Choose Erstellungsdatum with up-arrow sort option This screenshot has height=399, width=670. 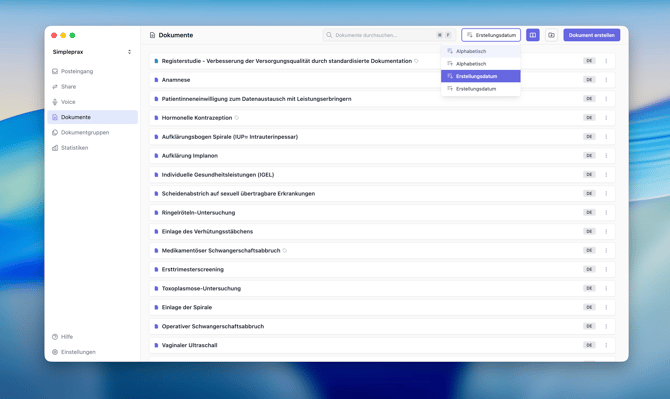(481, 89)
